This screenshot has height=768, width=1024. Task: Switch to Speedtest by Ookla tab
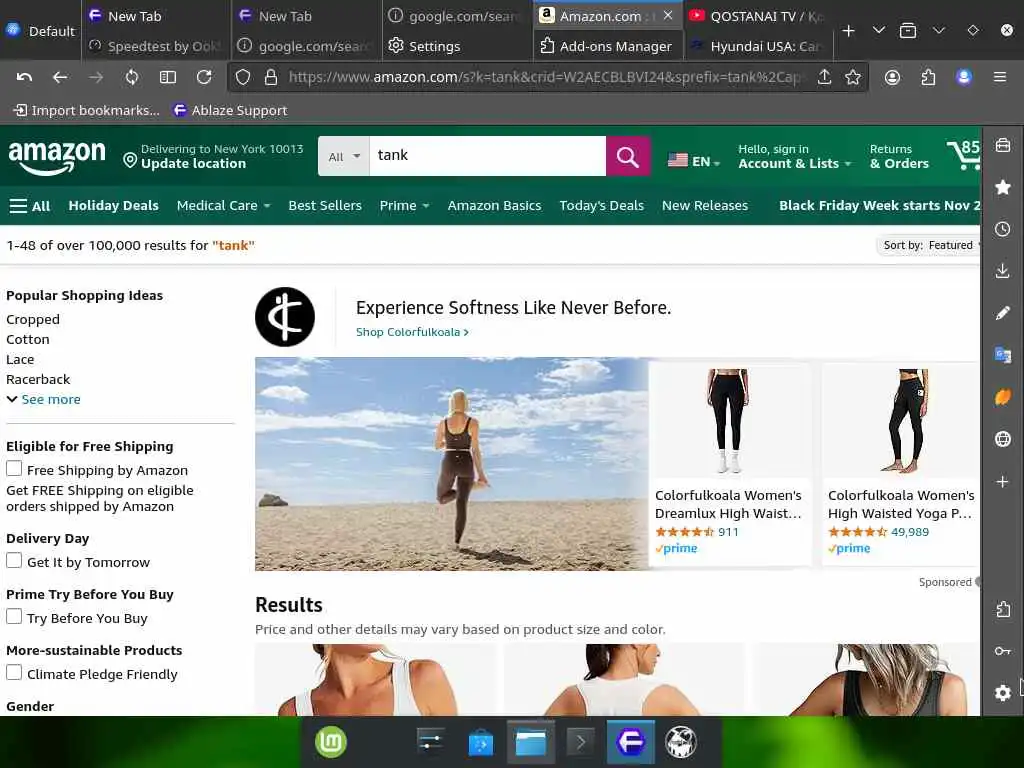(155, 46)
